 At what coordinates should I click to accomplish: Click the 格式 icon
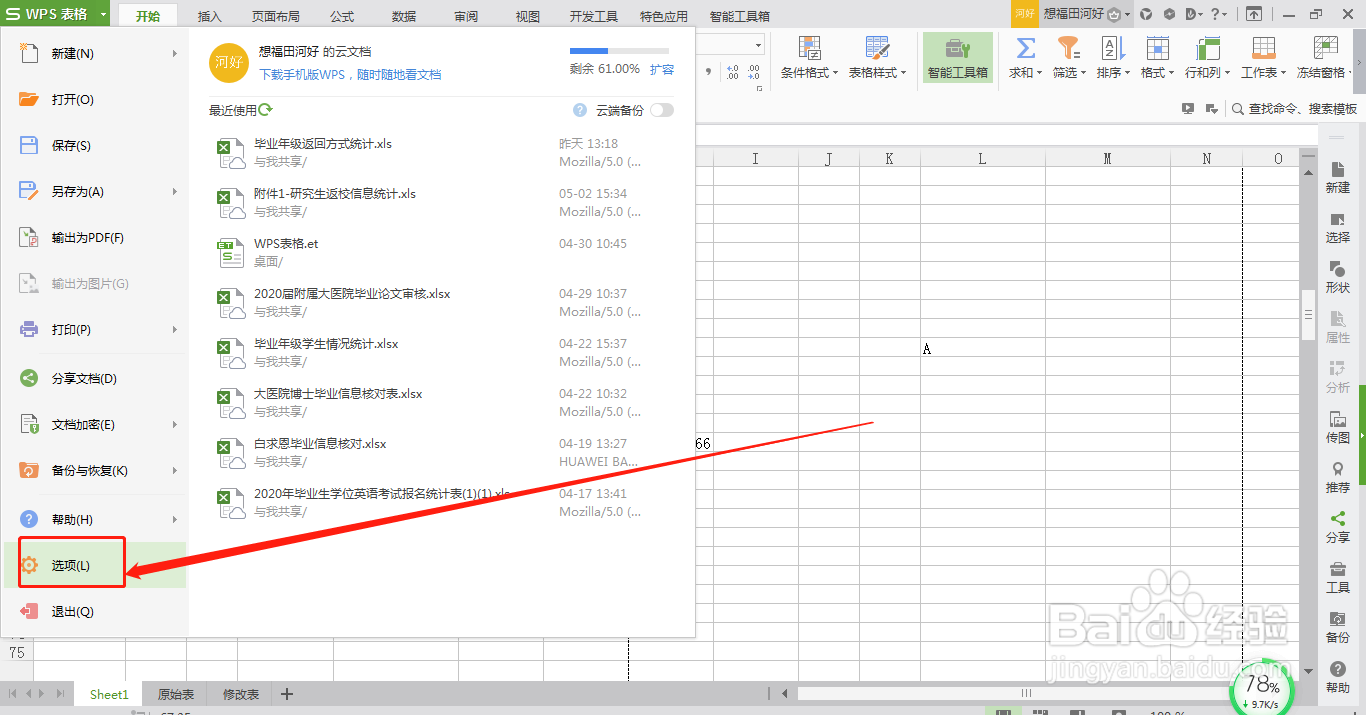click(1157, 48)
